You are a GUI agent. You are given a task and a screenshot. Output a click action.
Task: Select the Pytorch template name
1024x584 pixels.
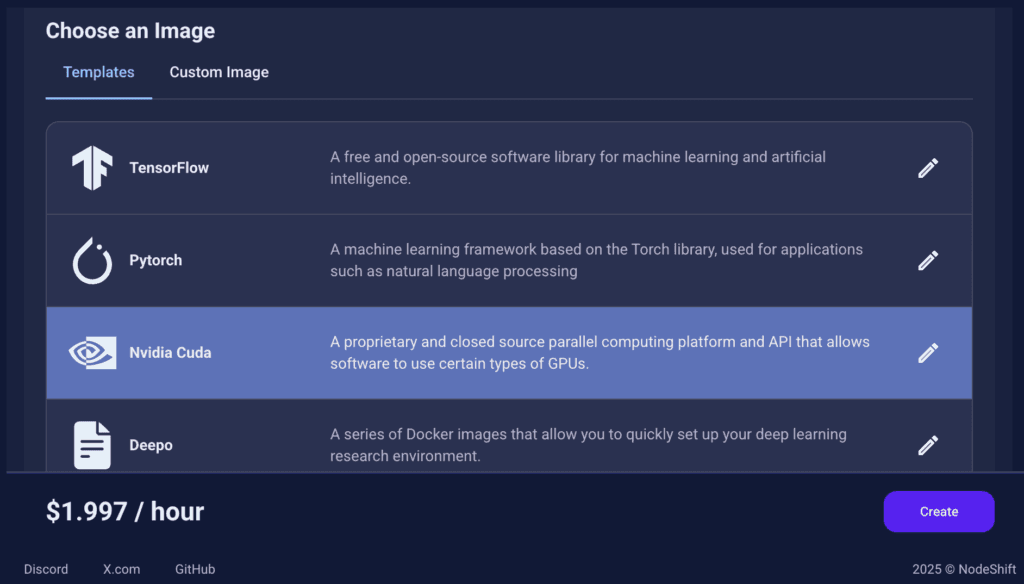click(x=155, y=261)
